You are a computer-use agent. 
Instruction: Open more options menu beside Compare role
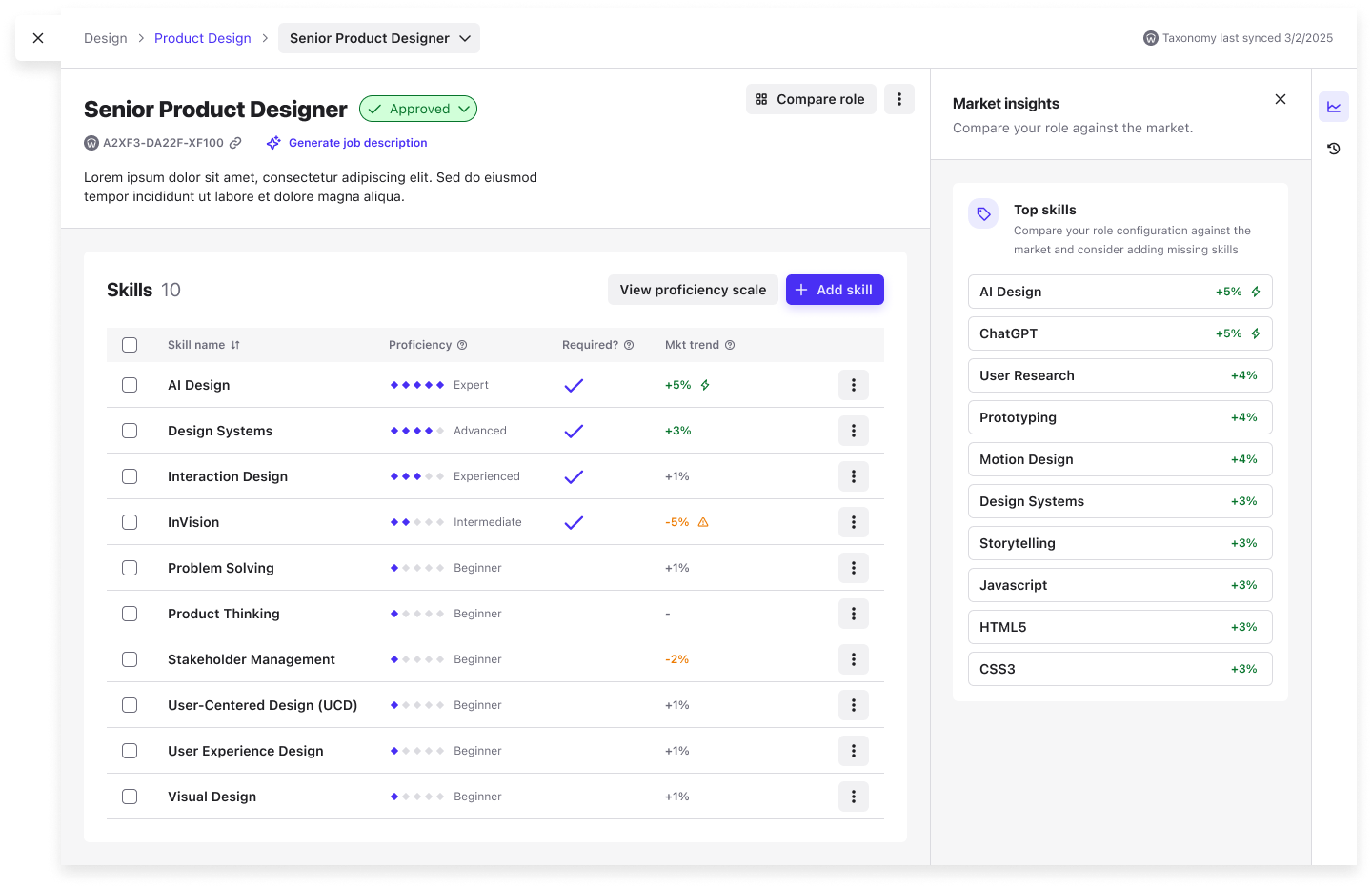[899, 99]
